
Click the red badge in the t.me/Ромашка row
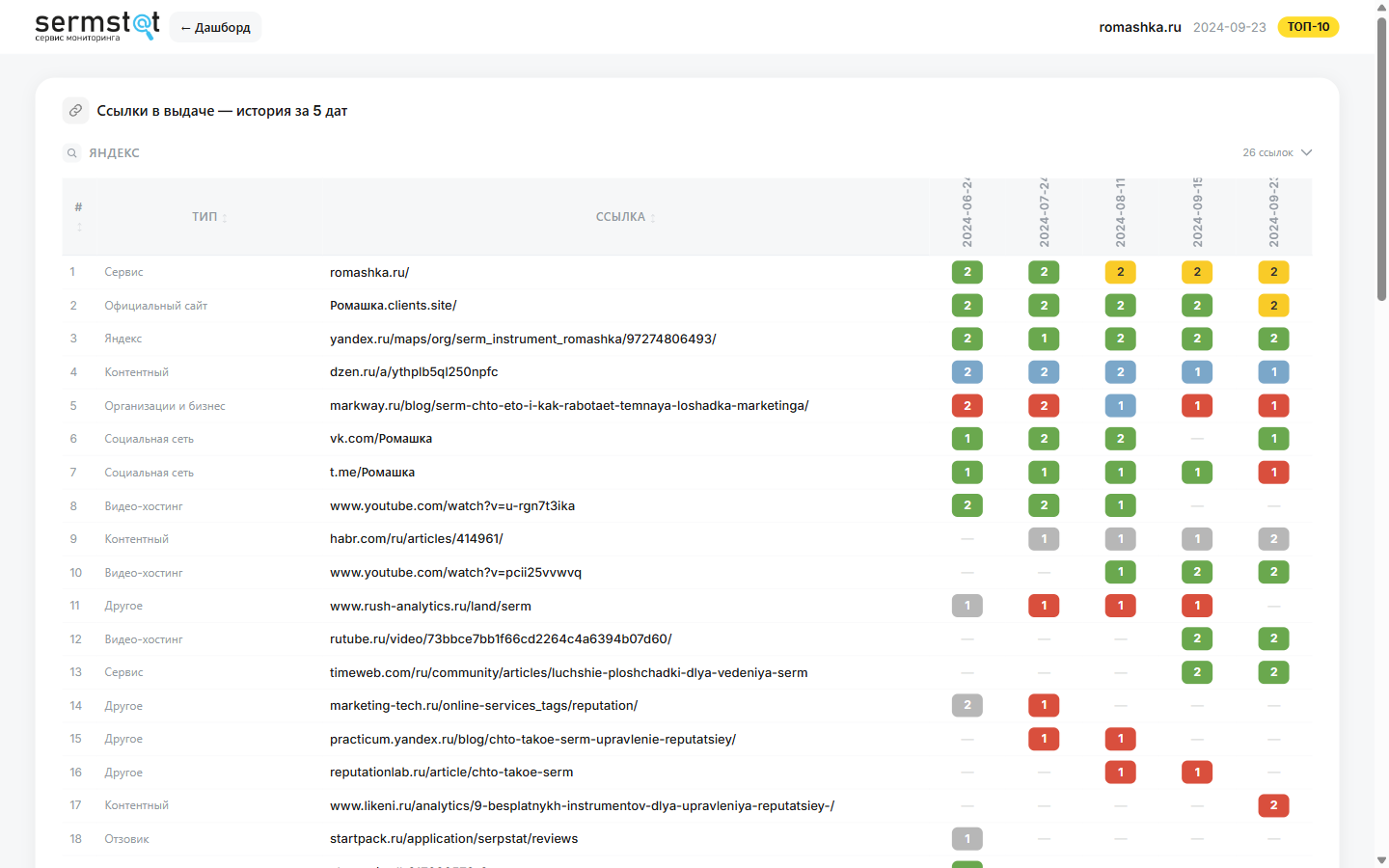[x=1273, y=473]
